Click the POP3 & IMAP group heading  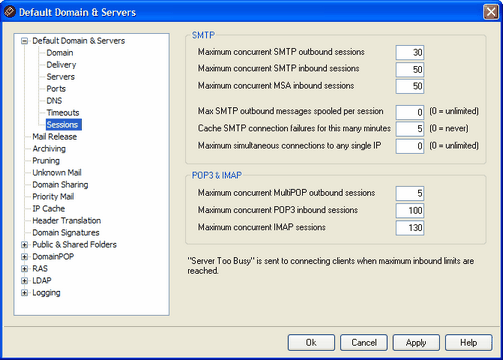click(x=217, y=175)
